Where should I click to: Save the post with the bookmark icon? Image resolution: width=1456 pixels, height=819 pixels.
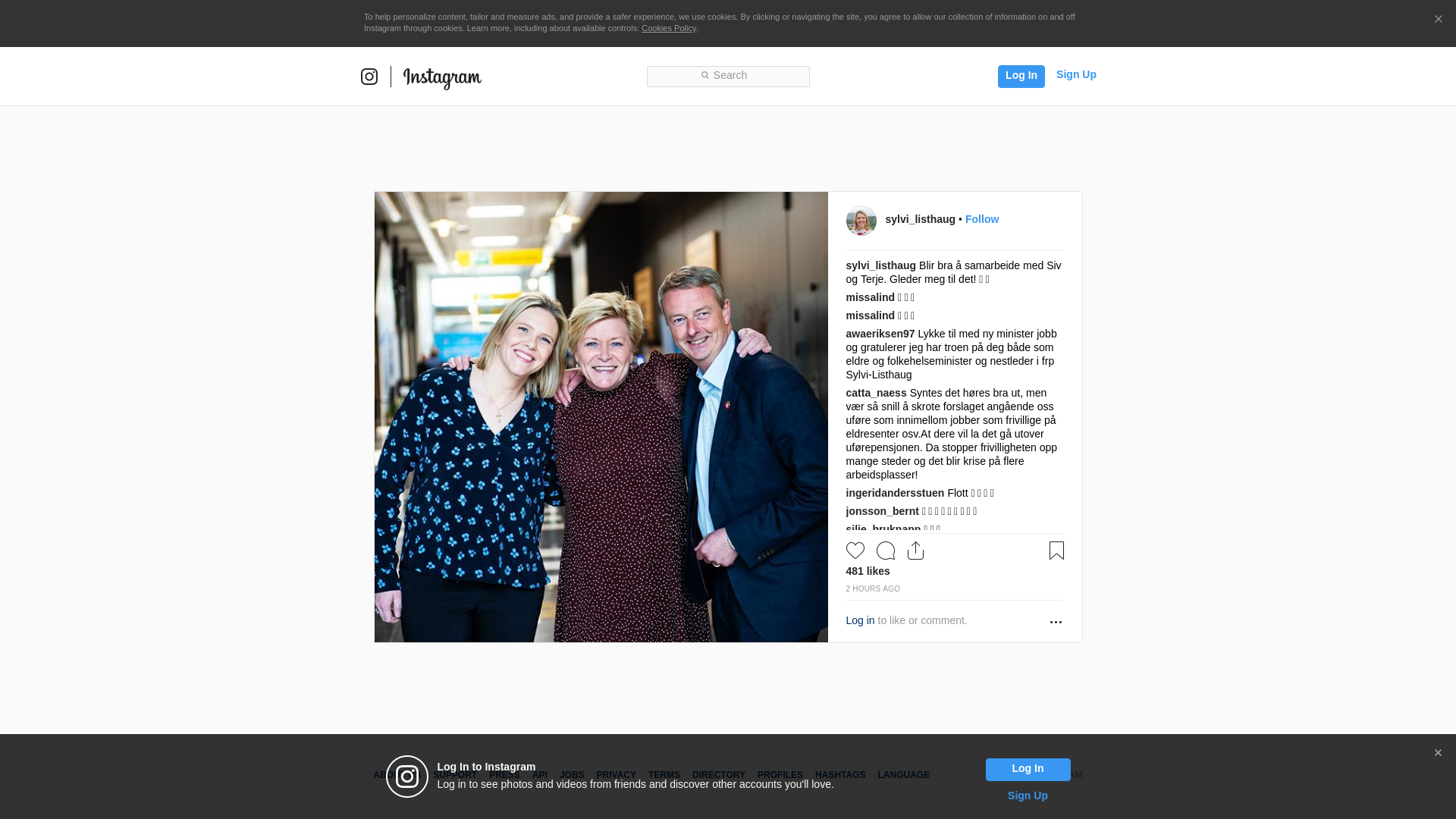1056,551
